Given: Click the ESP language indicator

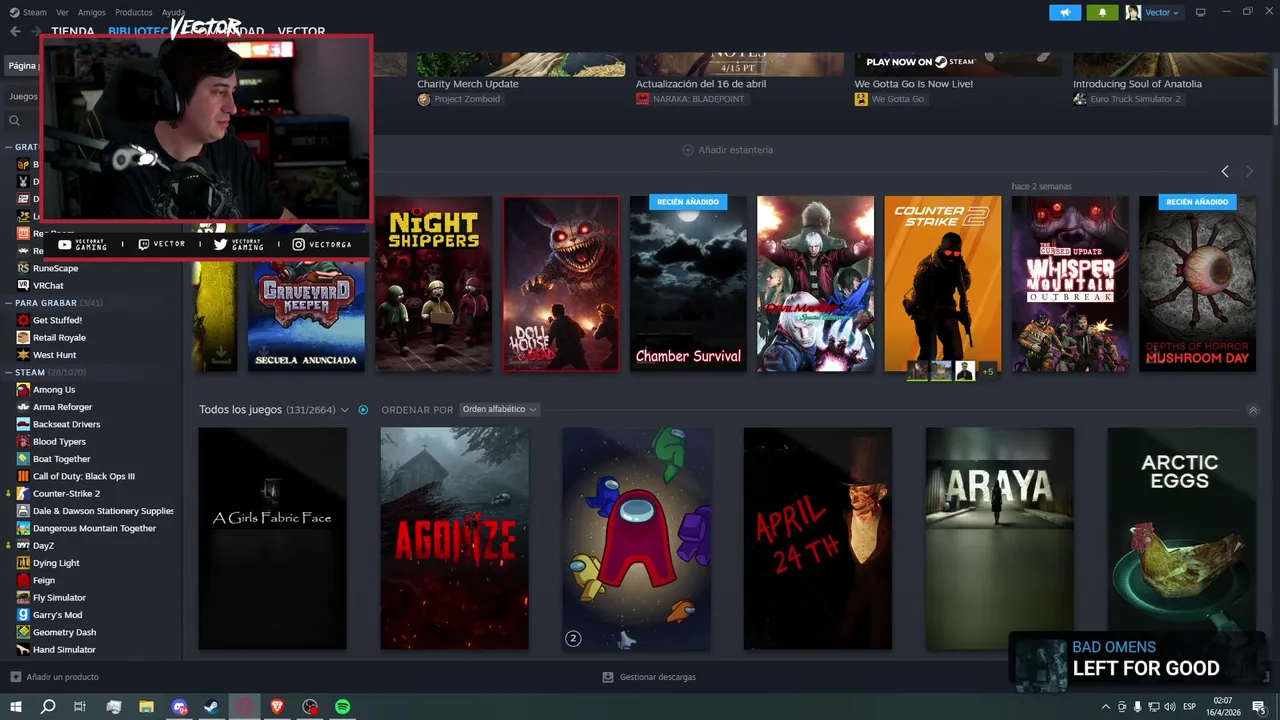Looking at the screenshot, I should coord(1190,707).
